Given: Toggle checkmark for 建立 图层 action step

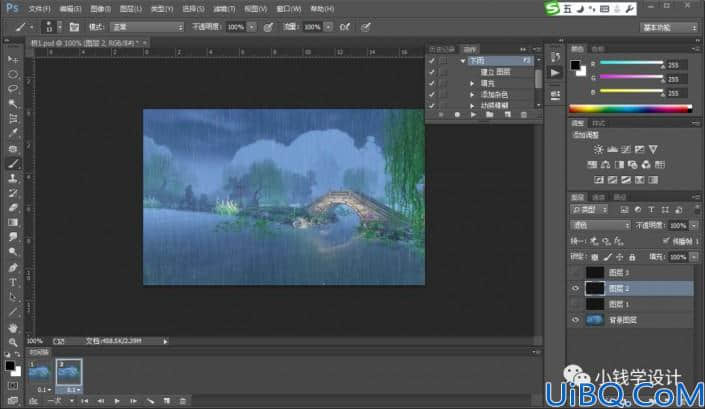Looking at the screenshot, I should click(x=432, y=72).
